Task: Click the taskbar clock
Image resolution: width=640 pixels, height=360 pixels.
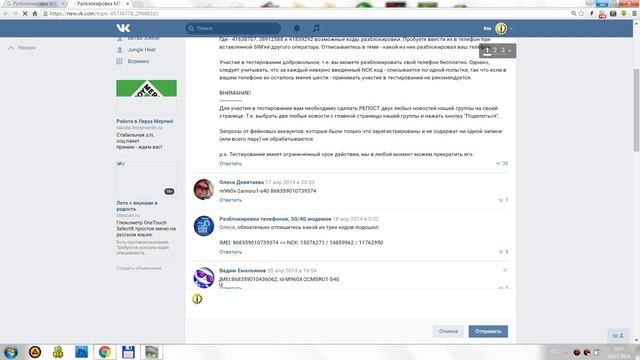Action: click(619, 352)
